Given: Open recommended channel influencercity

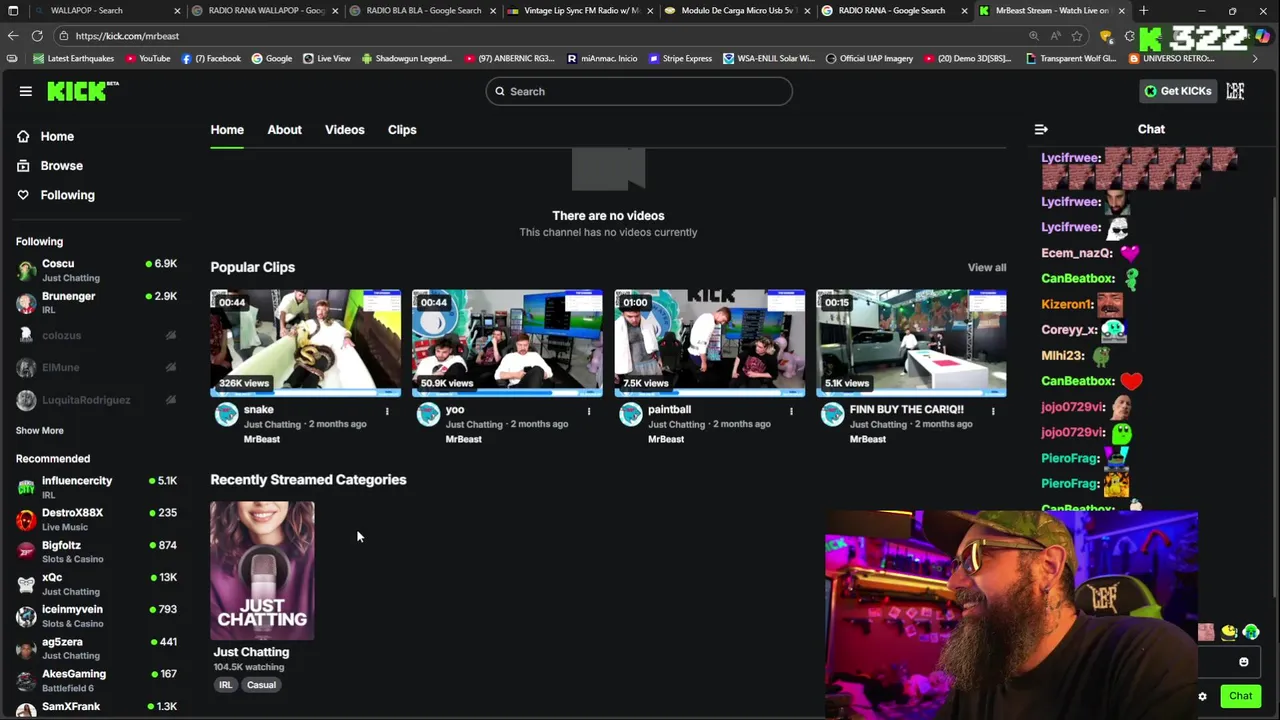Looking at the screenshot, I should pos(96,488).
